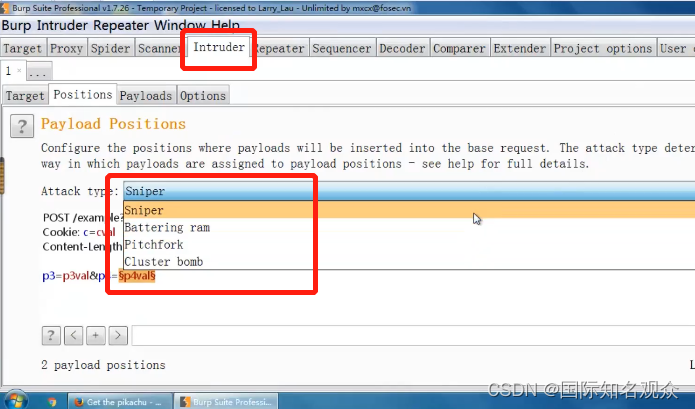This screenshot has height=409, width=695.
Task: Open a new attack tab with '...'
Action: [39, 71]
